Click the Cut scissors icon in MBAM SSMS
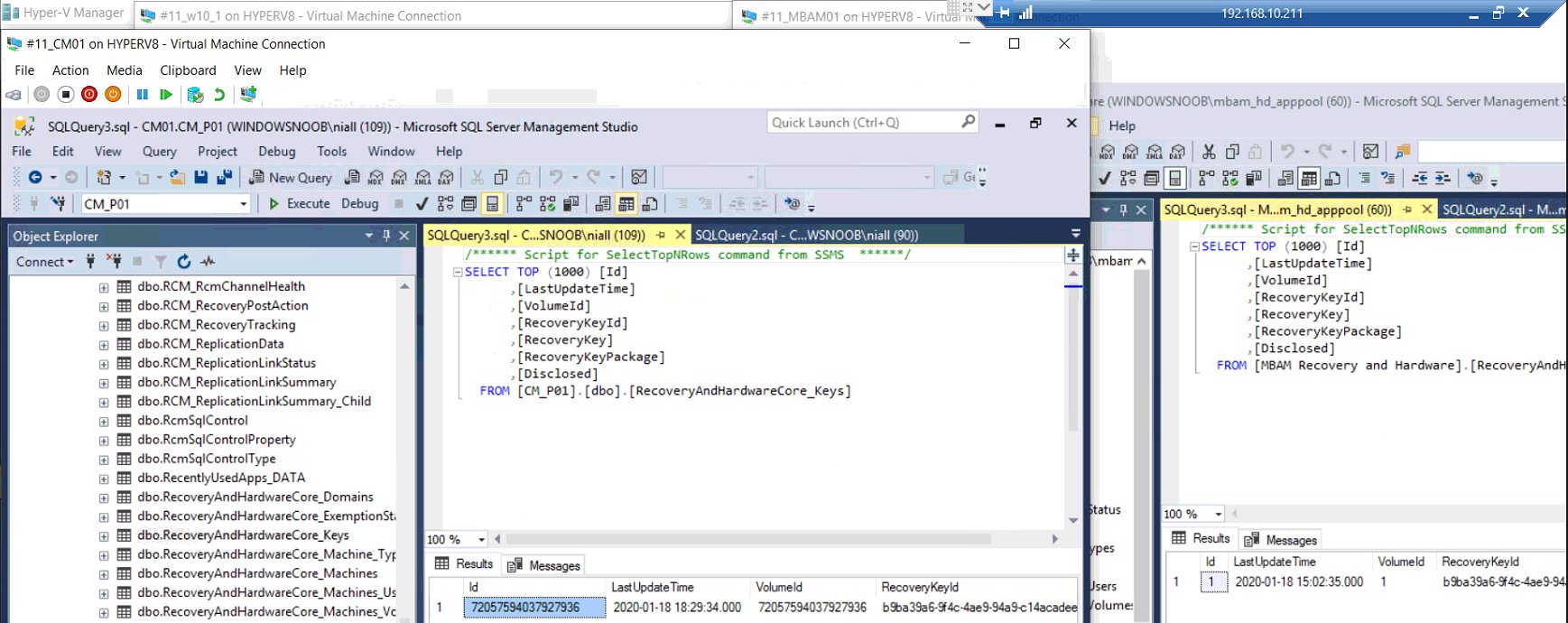This screenshot has height=623, width=1568. (x=1209, y=152)
